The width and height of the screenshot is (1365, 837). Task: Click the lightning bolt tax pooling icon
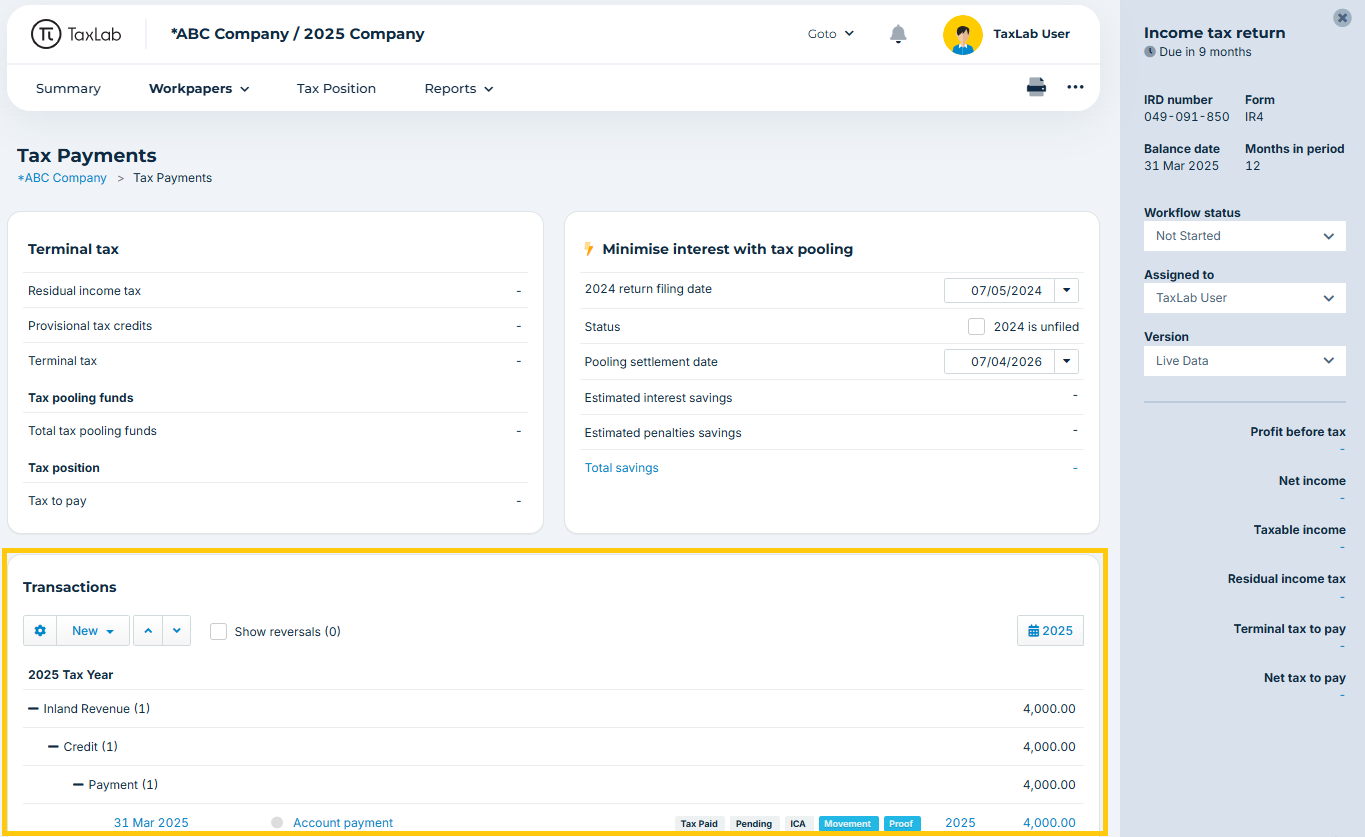pos(589,249)
